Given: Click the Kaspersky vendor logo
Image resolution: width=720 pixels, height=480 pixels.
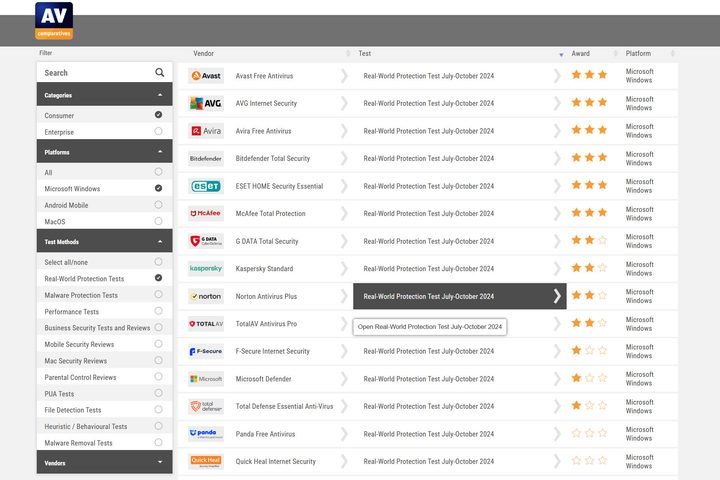Looking at the screenshot, I should (x=206, y=269).
